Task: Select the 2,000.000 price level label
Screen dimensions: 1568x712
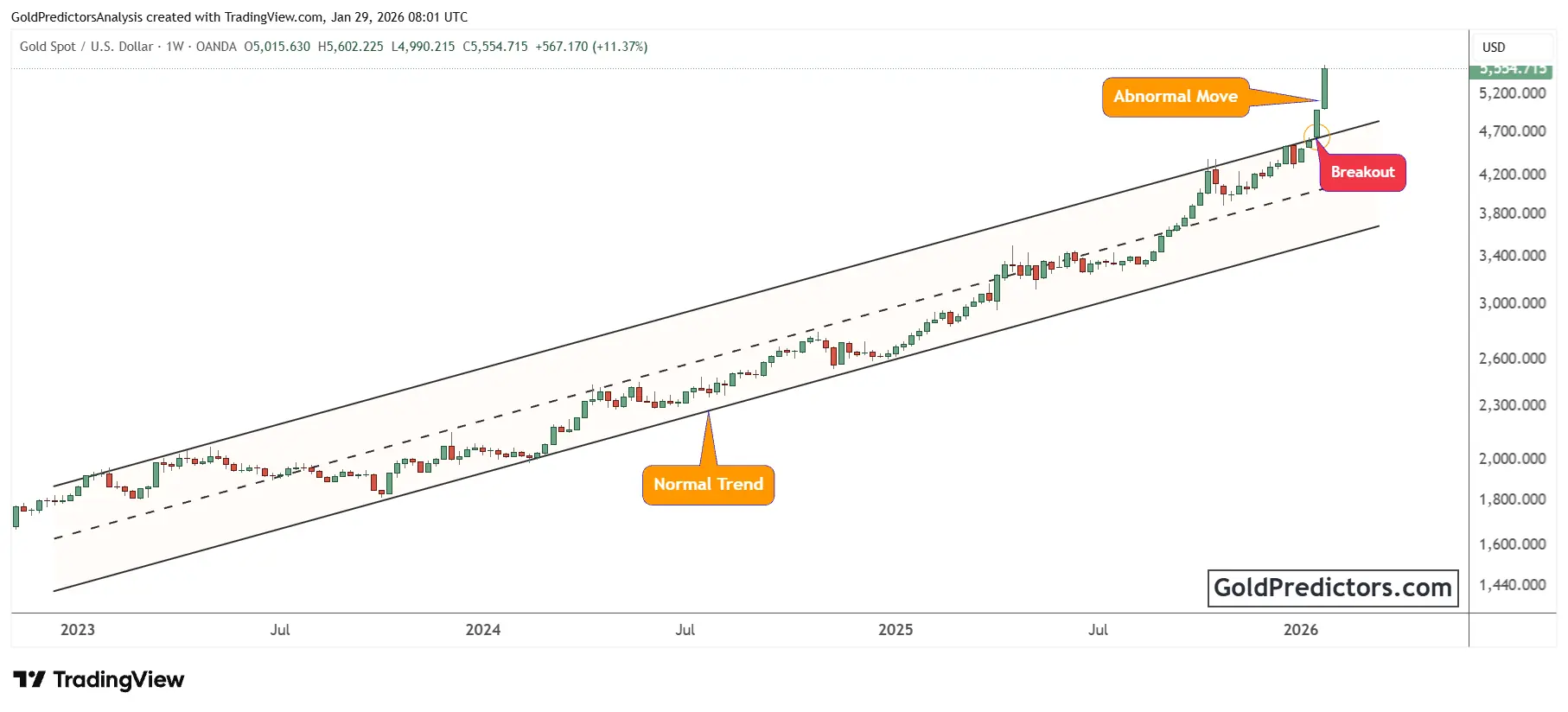Action: pyautogui.click(x=1513, y=459)
